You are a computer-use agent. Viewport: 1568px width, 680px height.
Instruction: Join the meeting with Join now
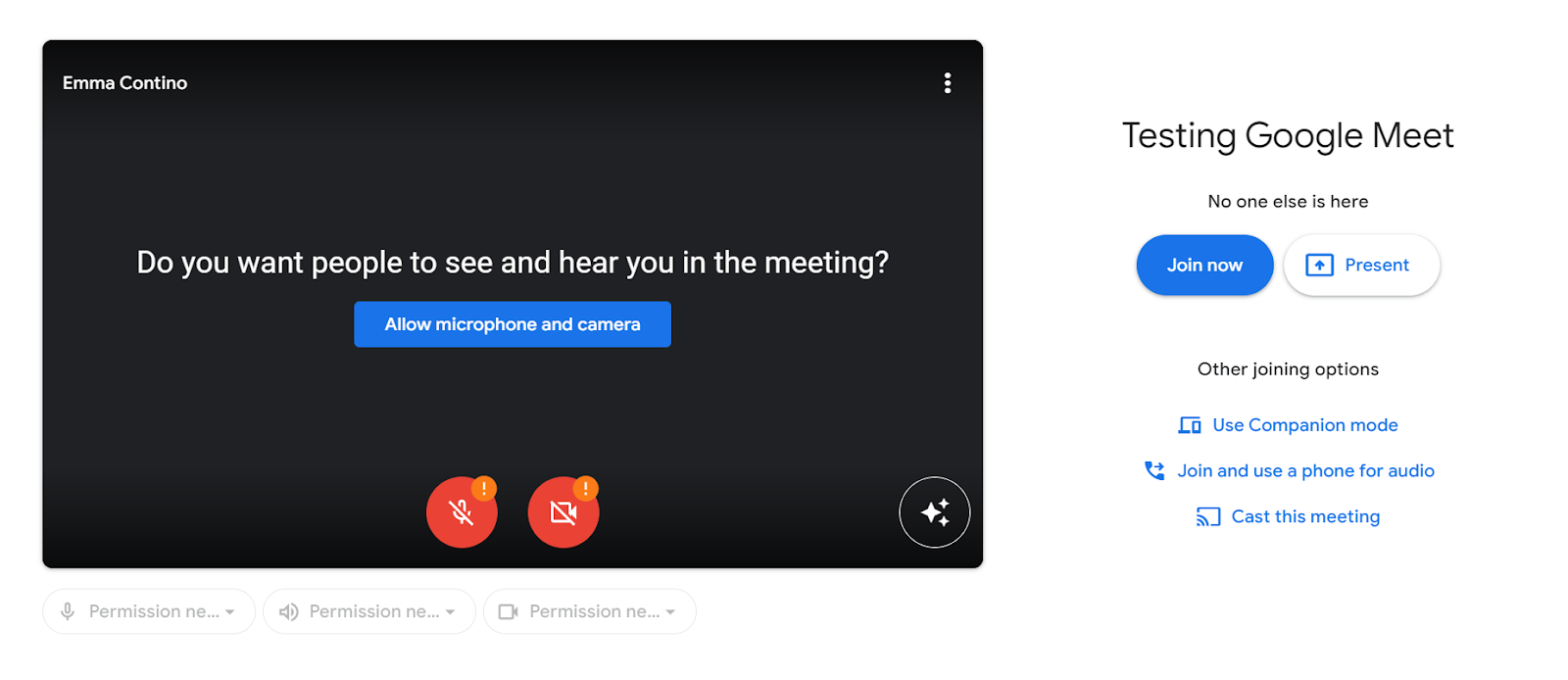pyautogui.click(x=1204, y=265)
